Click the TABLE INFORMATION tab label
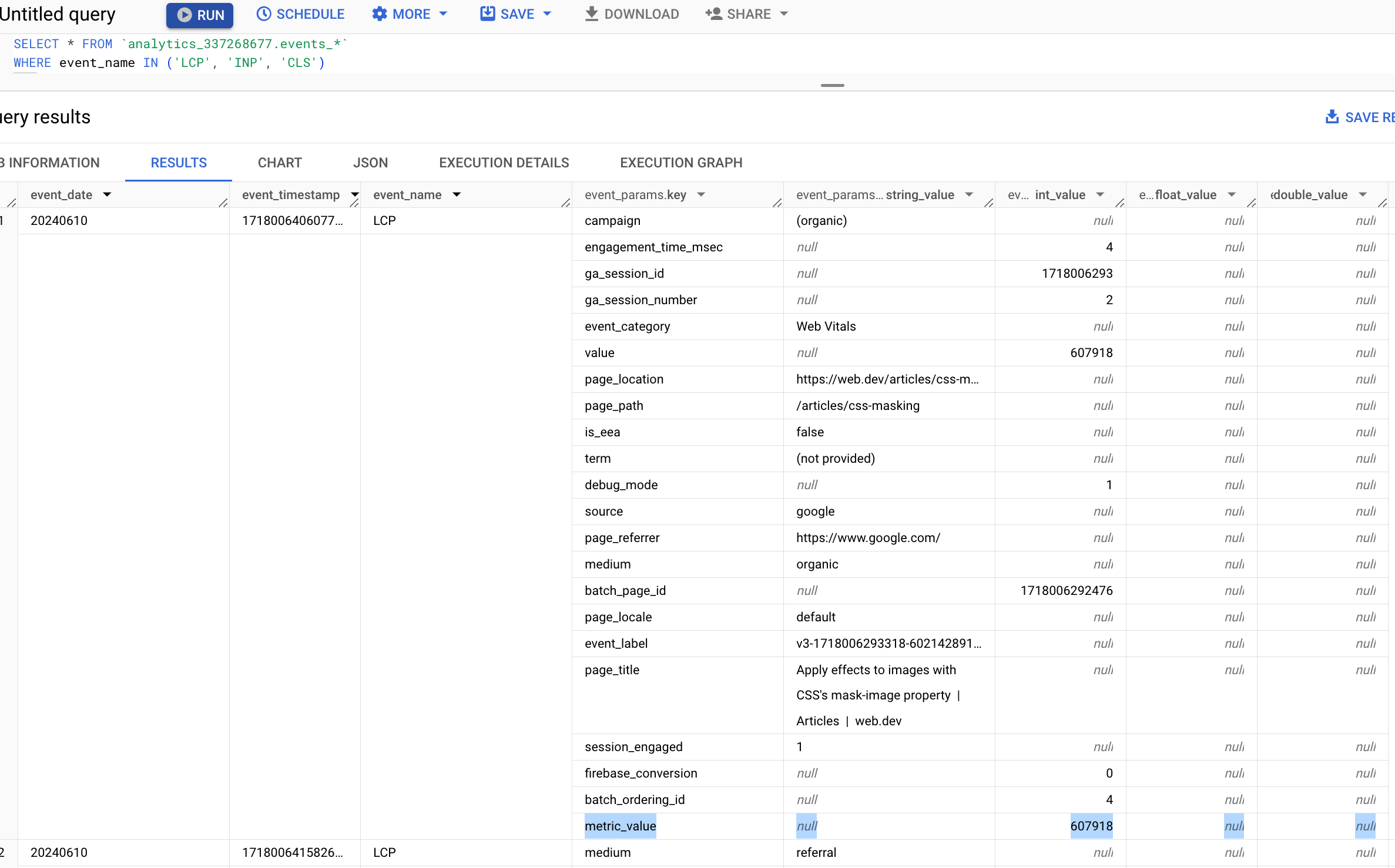Viewport: 1395px width, 868px height. tap(50, 162)
